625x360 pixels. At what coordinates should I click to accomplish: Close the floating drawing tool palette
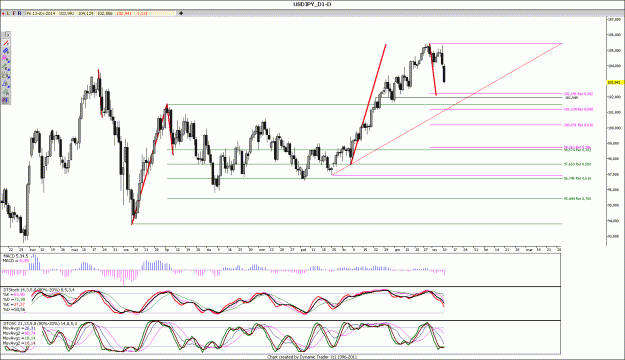pos(8,35)
